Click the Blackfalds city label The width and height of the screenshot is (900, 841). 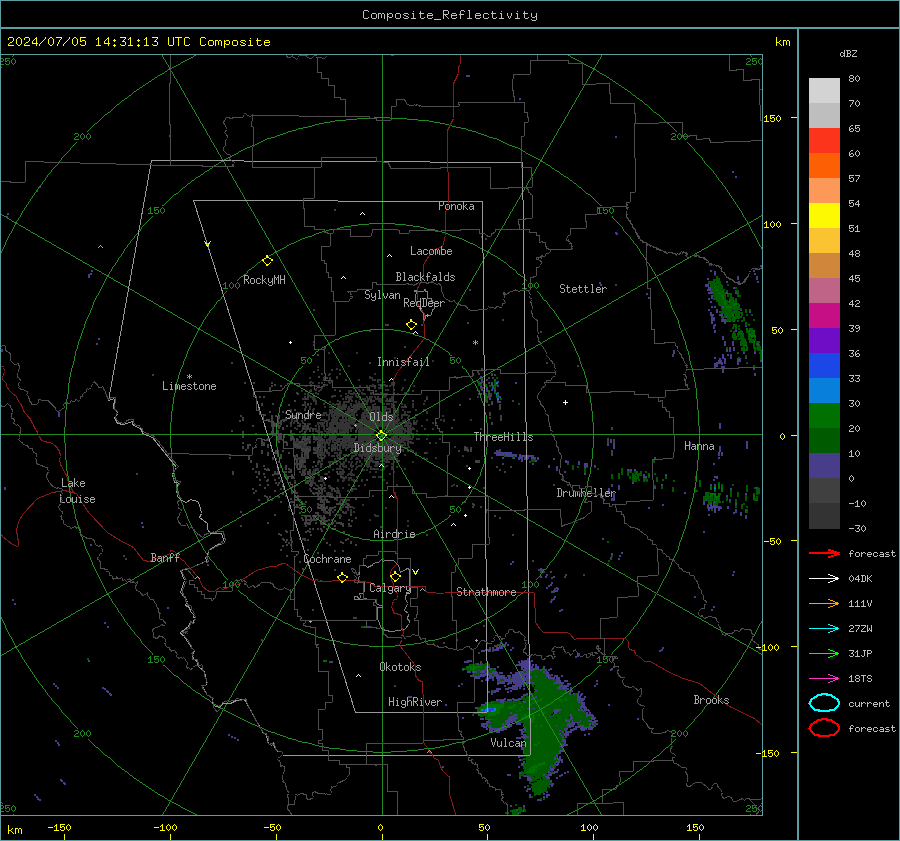click(425, 277)
